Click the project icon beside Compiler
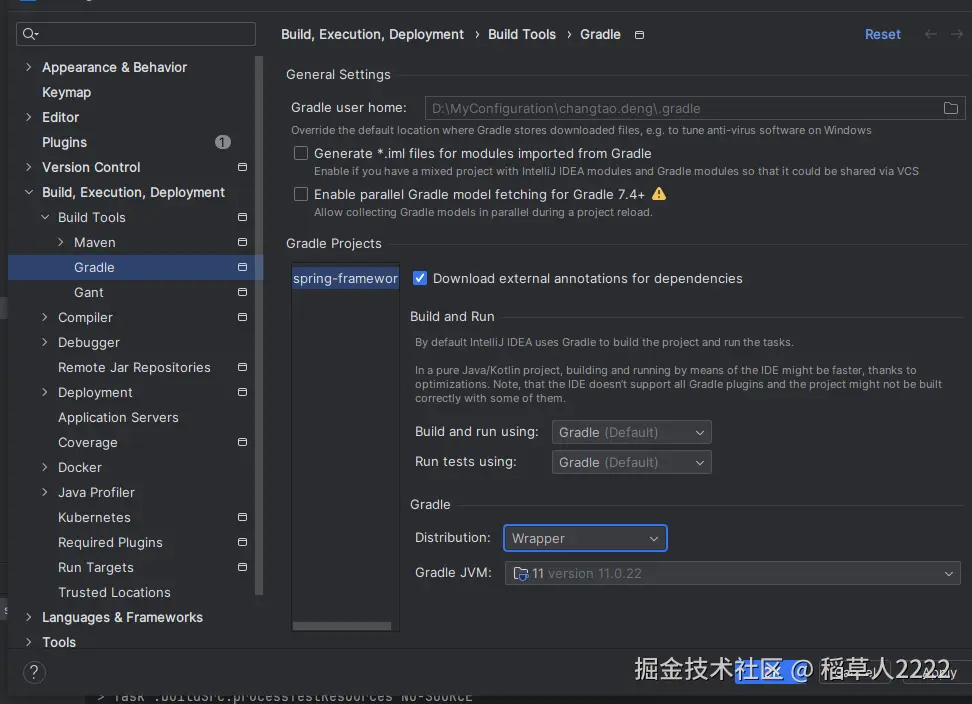 [x=242, y=317]
